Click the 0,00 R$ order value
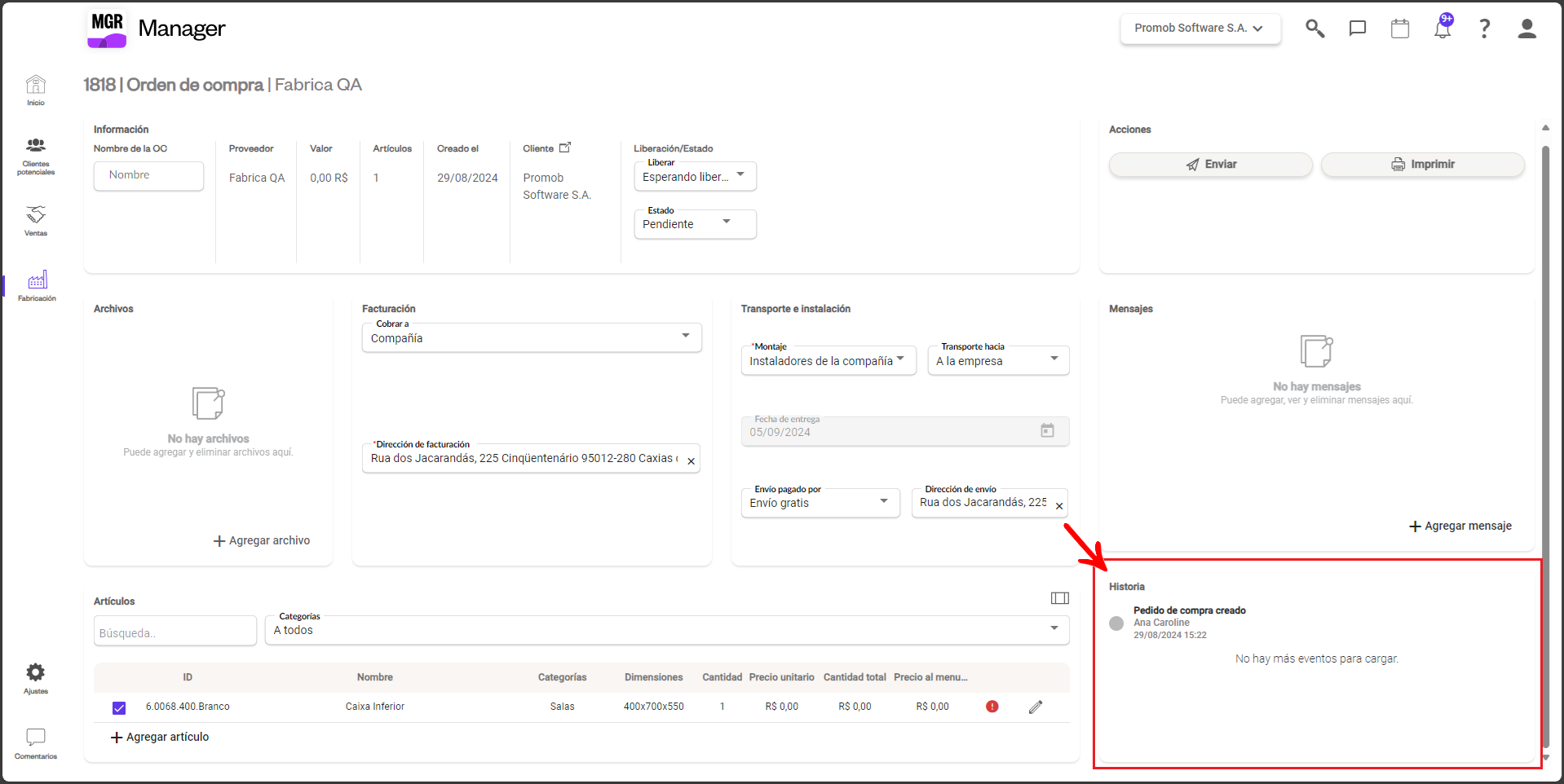The image size is (1564, 784). click(329, 178)
